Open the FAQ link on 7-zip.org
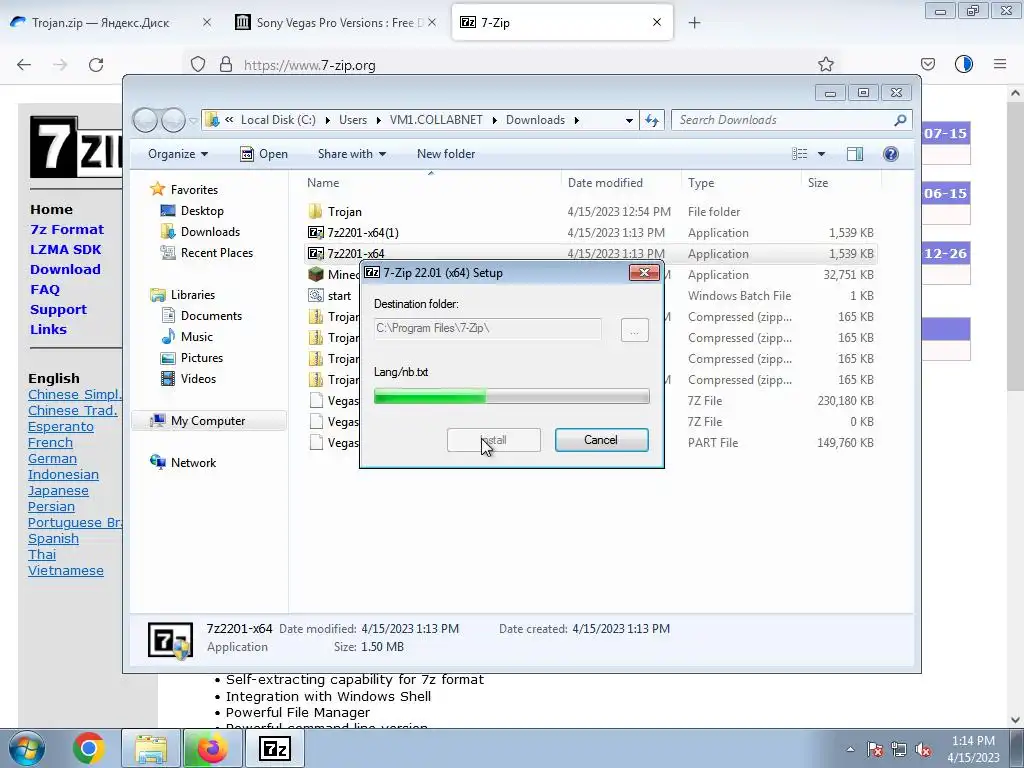The width and height of the screenshot is (1024, 768). 44,289
